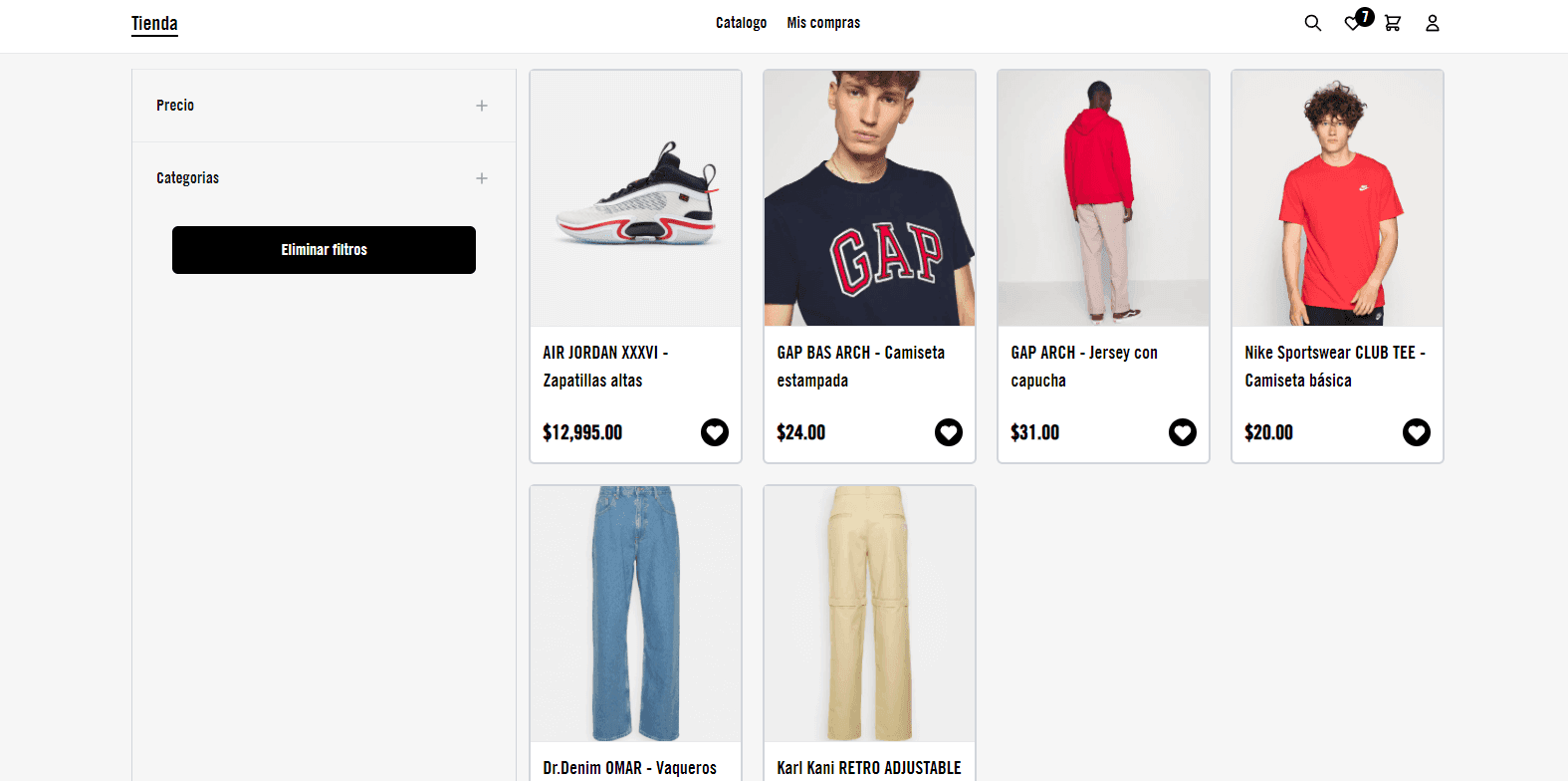Image resolution: width=1568 pixels, height=781 pixels.
Task: Expand the Categorias filter section
Action: (x=482, y=178)
